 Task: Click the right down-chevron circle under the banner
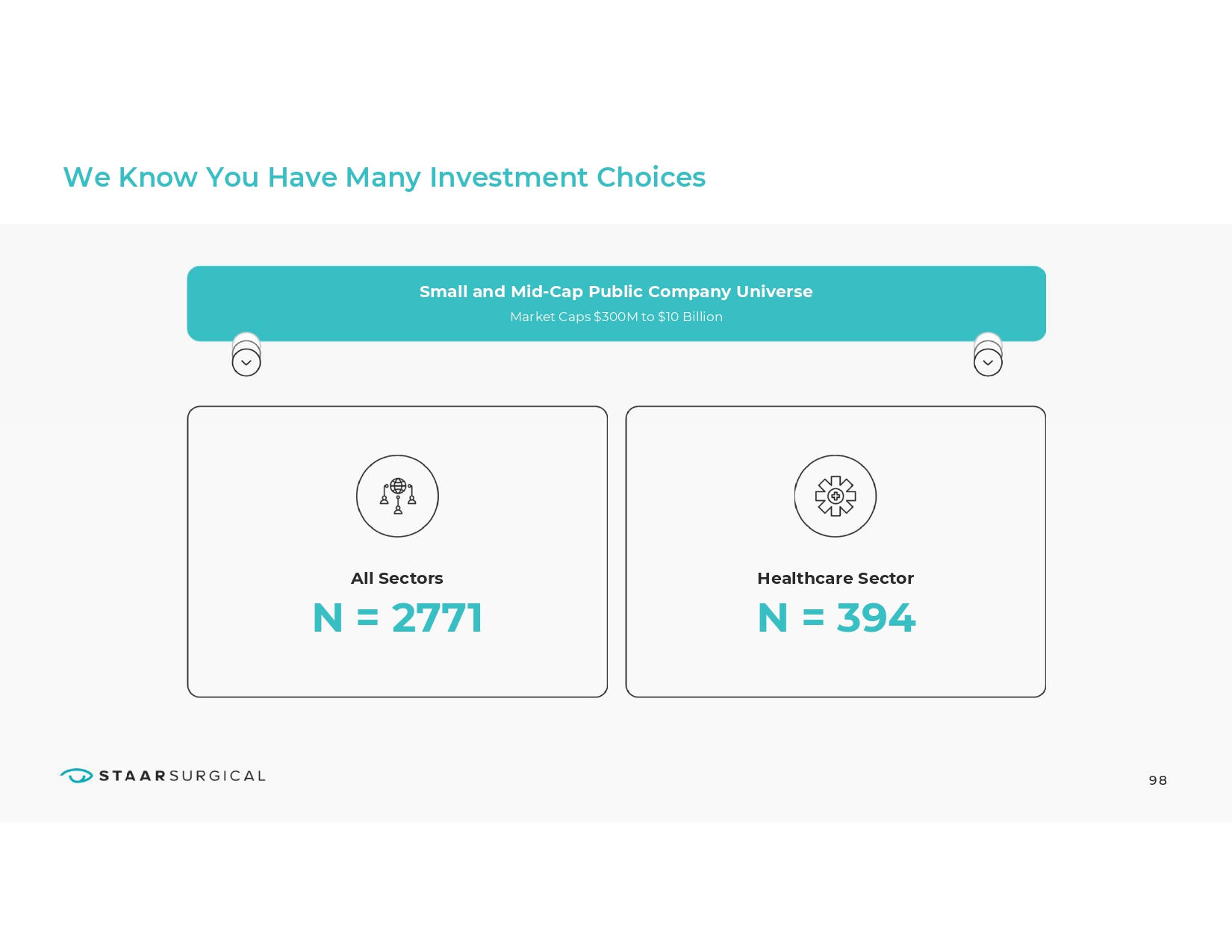pyautogui.click(x=988, y=363)
